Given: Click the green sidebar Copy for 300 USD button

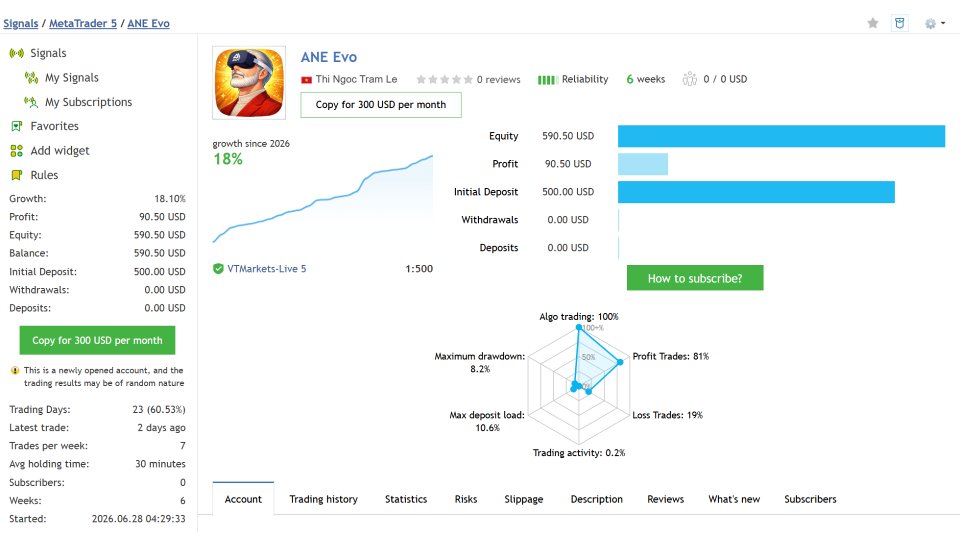Looking at the screenshot, I should (97, 340).
